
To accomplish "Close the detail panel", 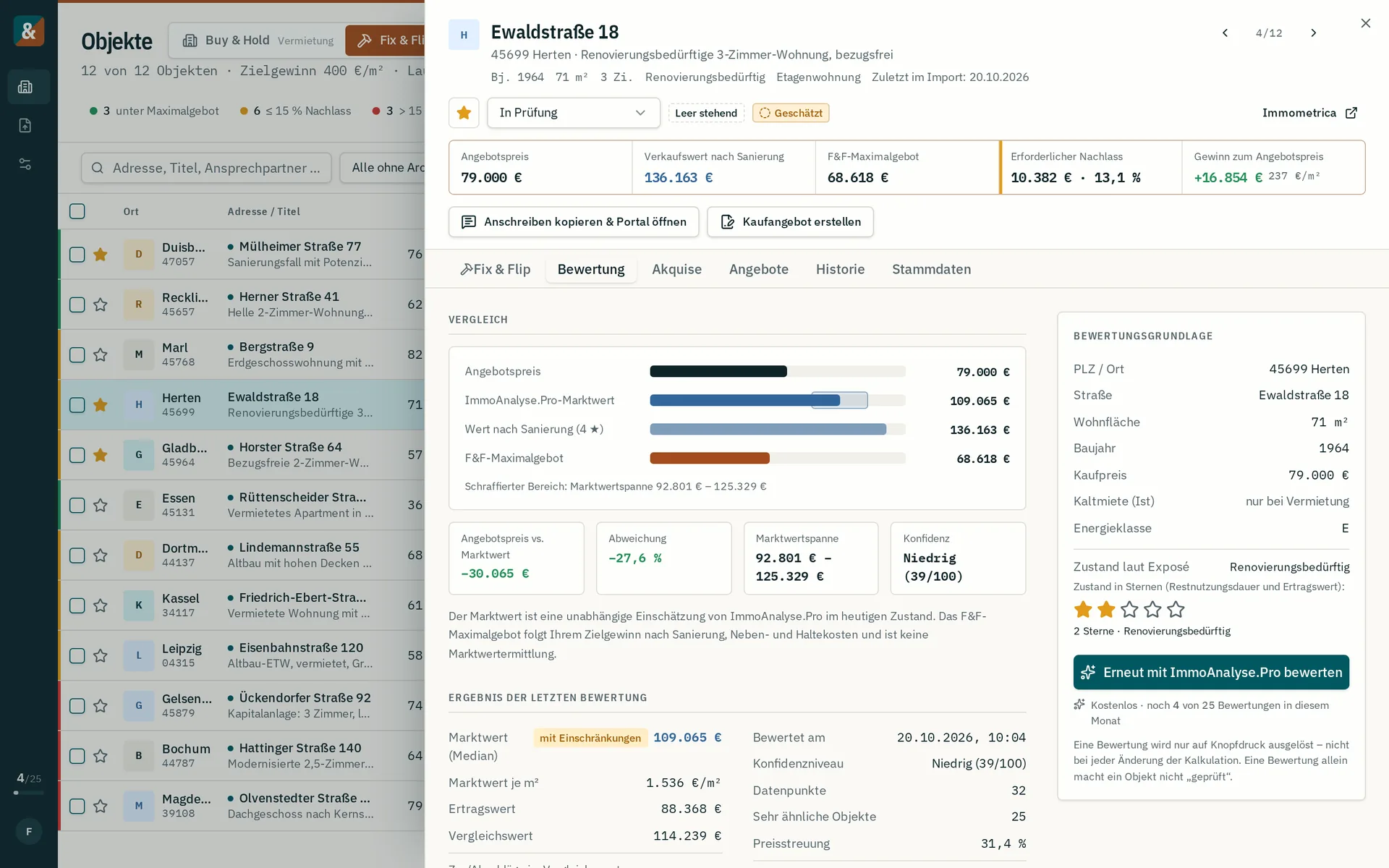I will coord(1365,23).
